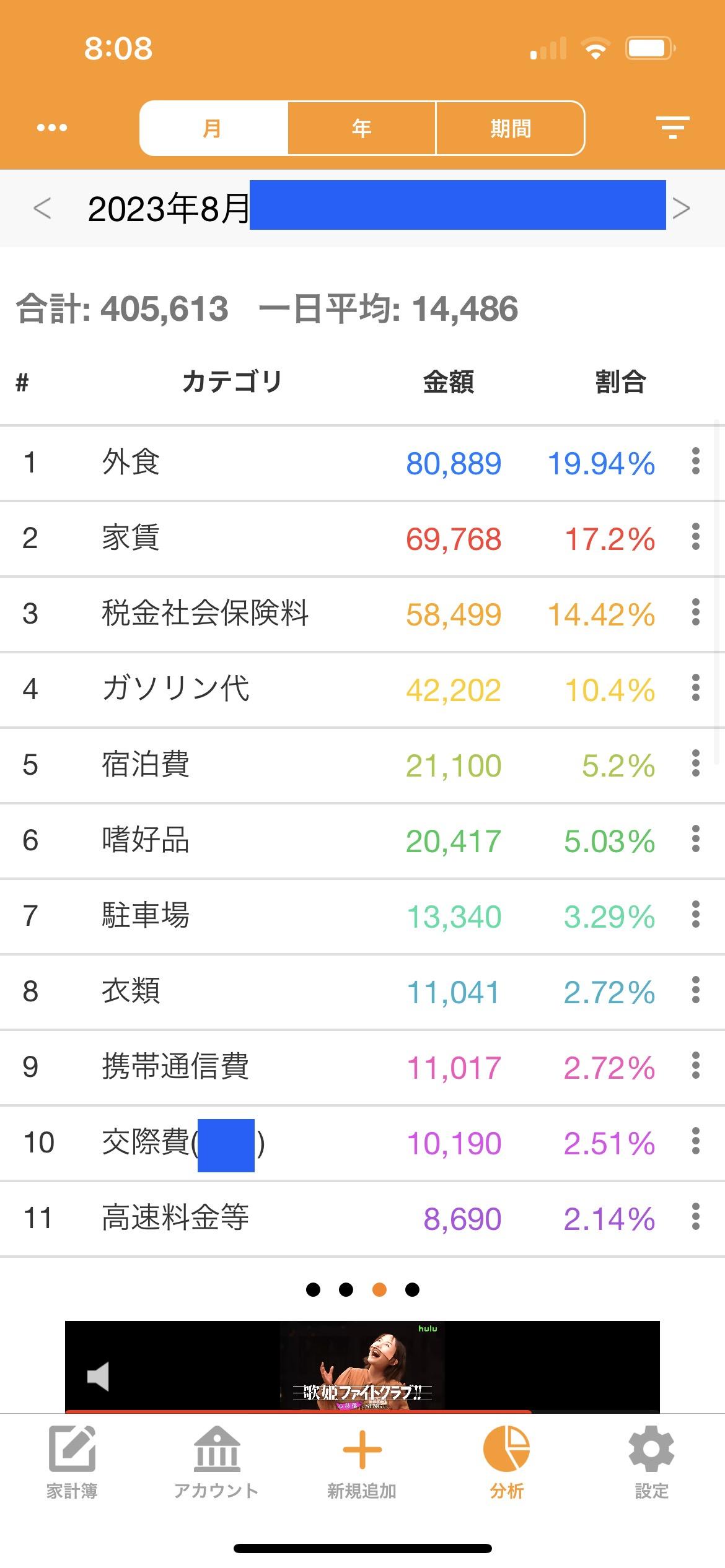Go to next month with right chevron
725x1568 pixels.
[682, 208]
